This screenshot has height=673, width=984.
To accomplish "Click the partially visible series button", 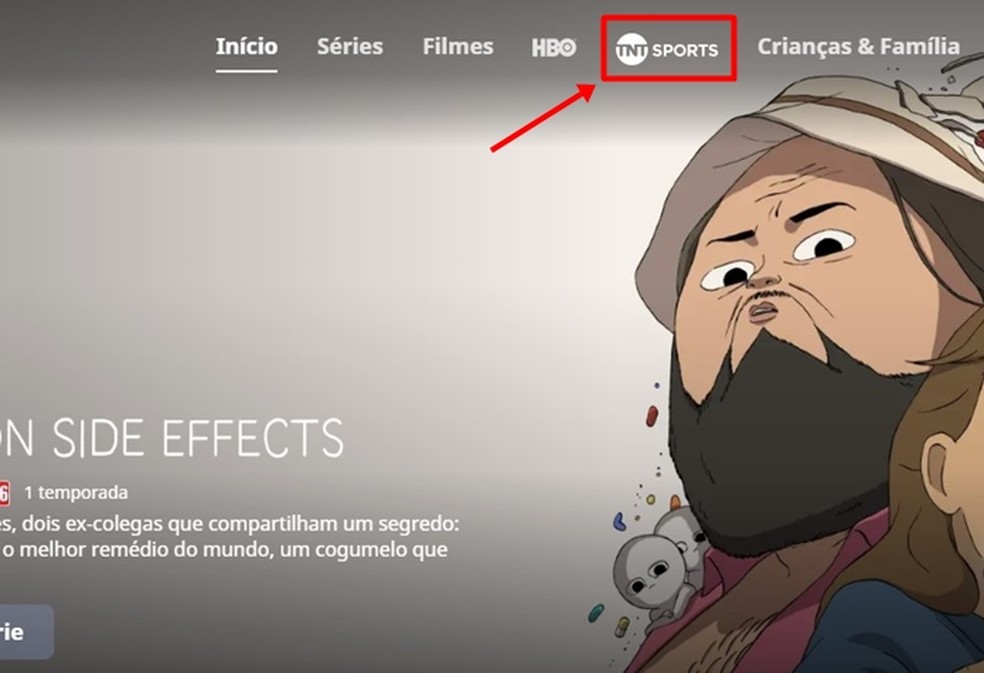I will click(x=26, y=632).
